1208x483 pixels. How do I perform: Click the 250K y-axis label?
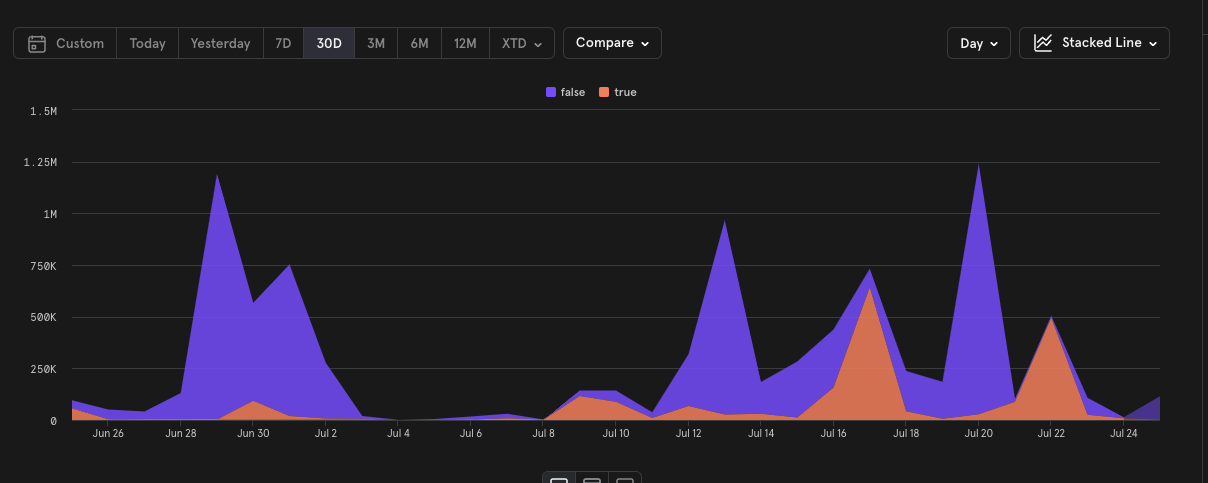point(44,369)
